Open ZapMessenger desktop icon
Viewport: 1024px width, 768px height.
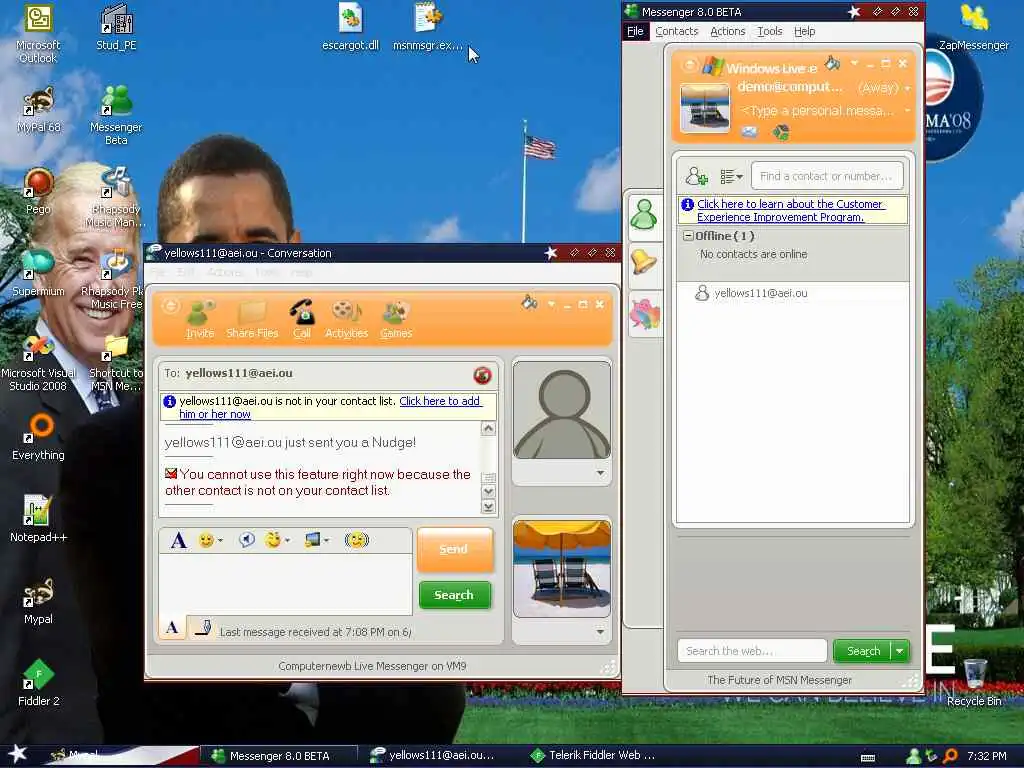pyautogui.click(x=974, y=27)
